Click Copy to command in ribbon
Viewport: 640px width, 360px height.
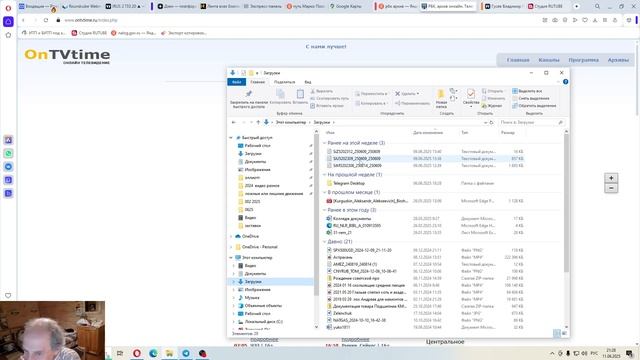371,103
